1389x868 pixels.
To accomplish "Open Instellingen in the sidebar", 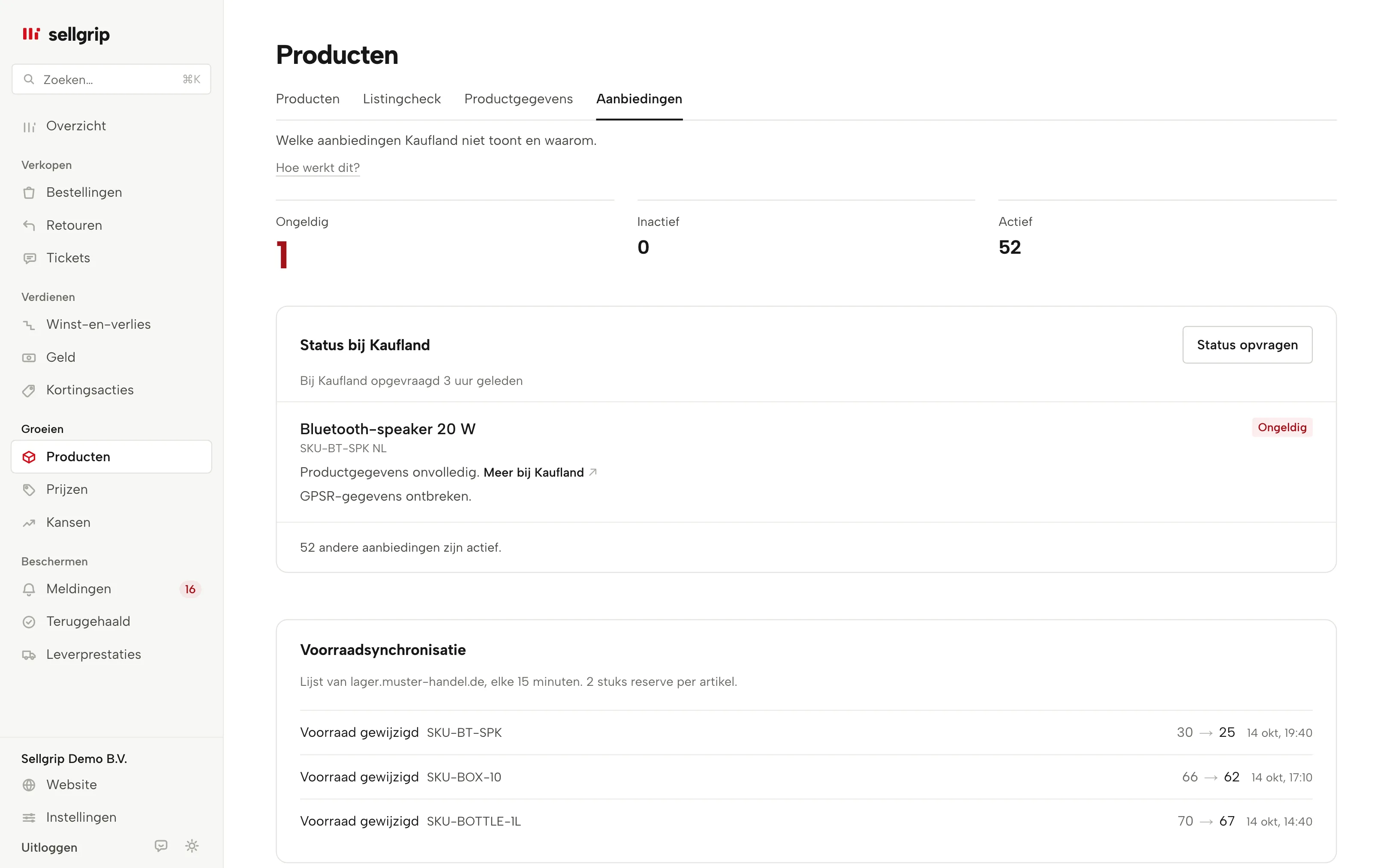I will click(111, 817).
